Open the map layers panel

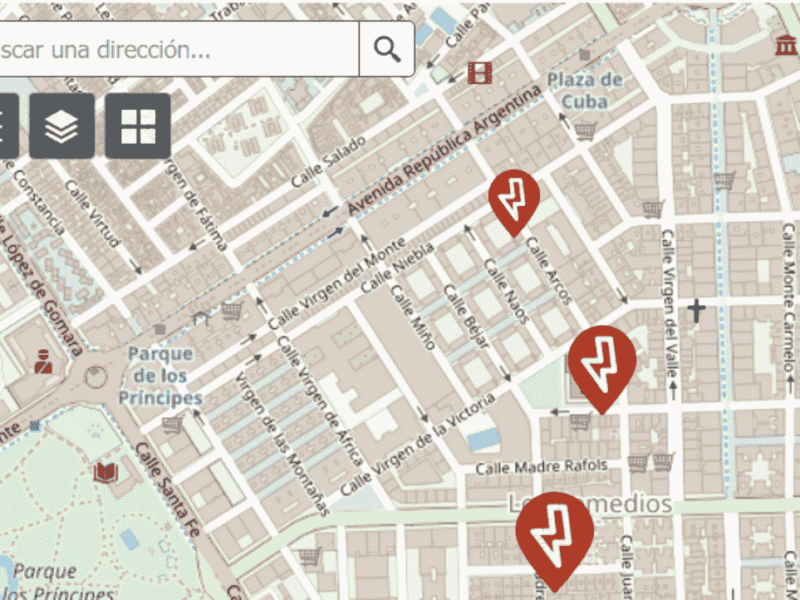pyautogui.click(x=62, y=126)
